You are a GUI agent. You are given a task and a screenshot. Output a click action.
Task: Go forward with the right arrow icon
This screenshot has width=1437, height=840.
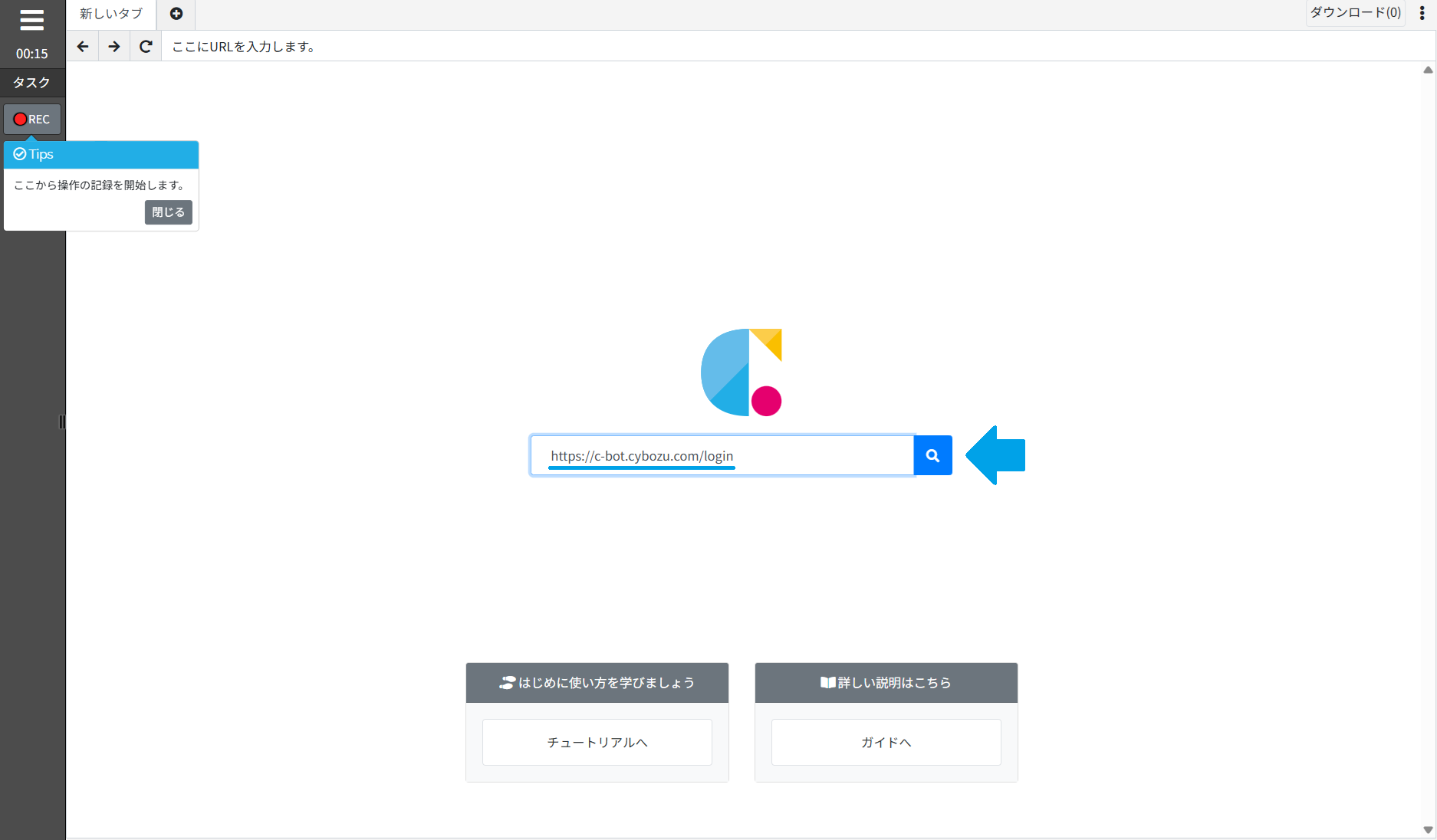pos(114,47)
